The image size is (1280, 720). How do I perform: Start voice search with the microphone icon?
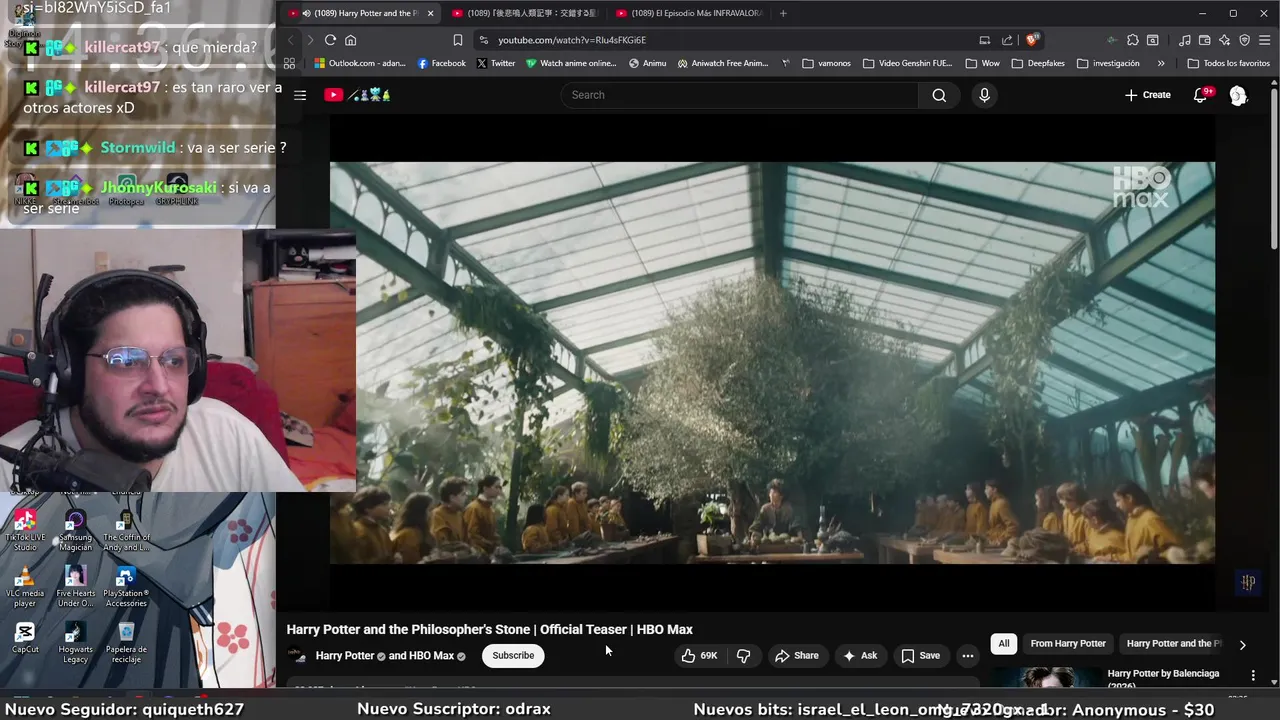coord(984,95)
